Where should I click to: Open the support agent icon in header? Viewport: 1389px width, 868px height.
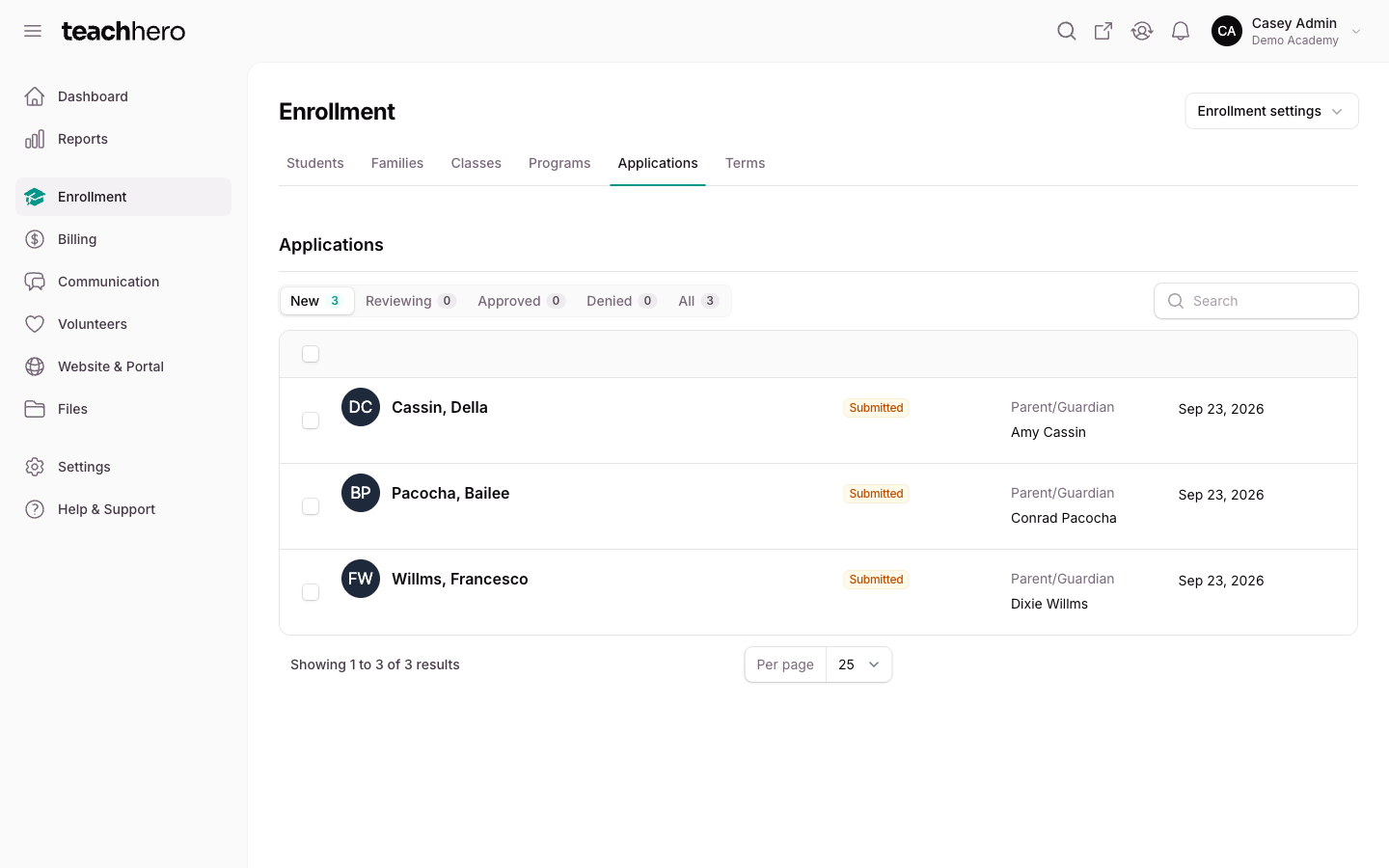pos(1142,31)
